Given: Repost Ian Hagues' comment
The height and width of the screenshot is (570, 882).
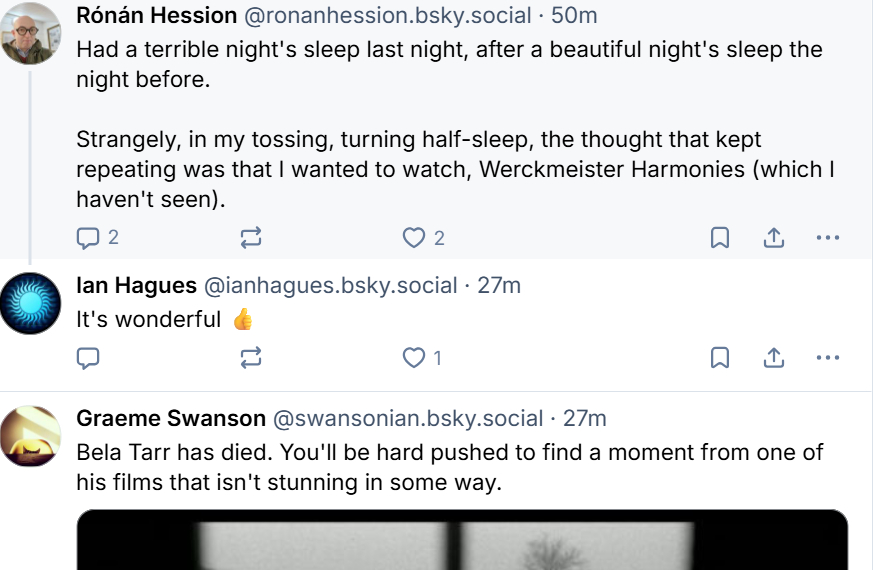Looking at the screenshot, I should [x=251, y=357].
